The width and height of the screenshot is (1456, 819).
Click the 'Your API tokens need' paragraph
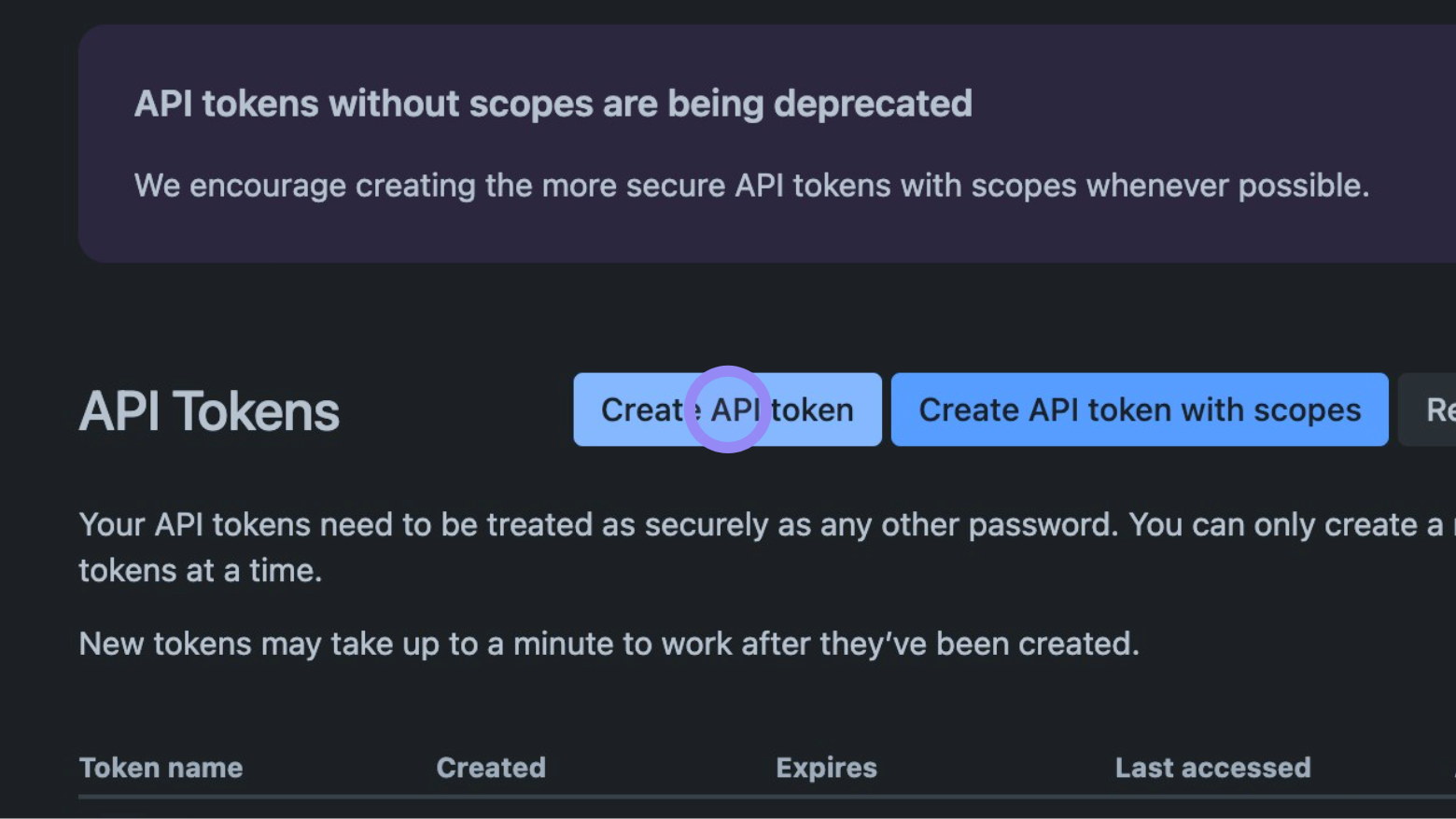tap(597, 524)
